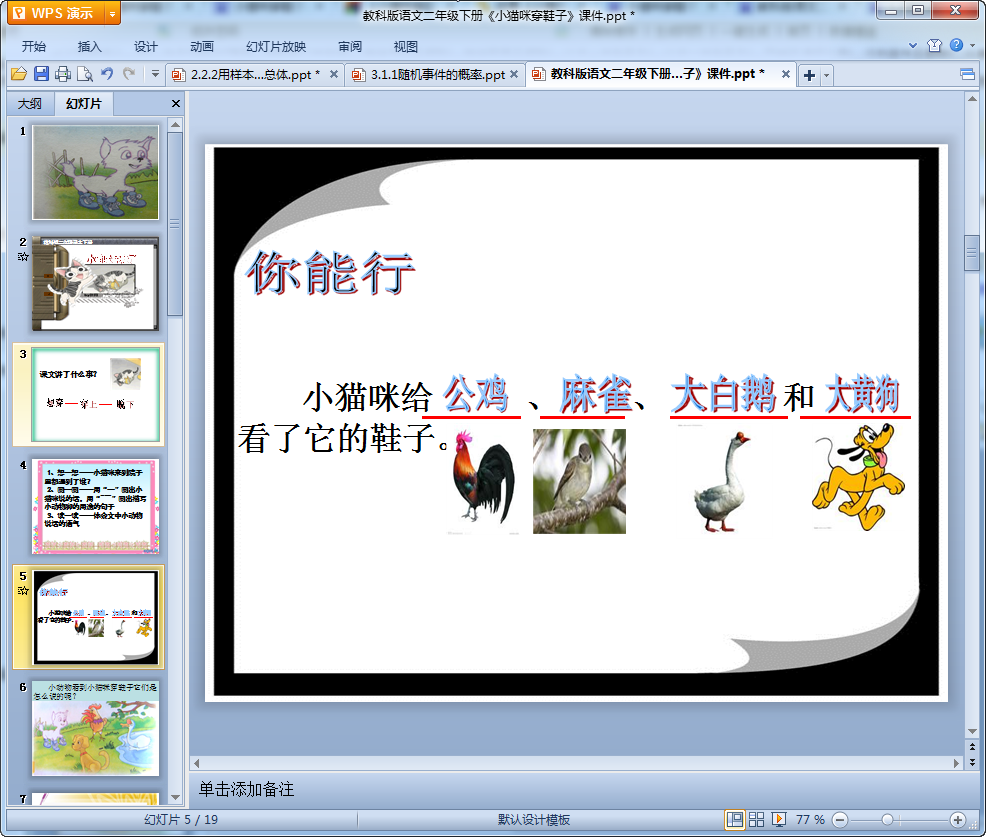
Task: Adjust the zoom slider handle
Action: tap(887, 820)
